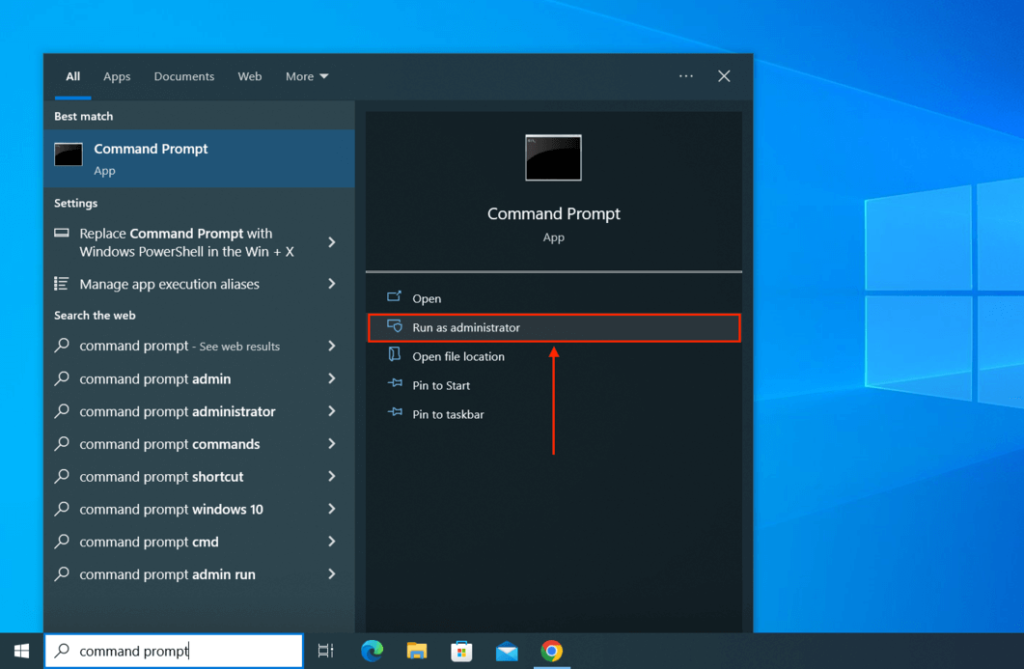Screen dimensions: 1024x669
Task: Expand Manage app execution aliases arrow
Action: click(332, 284)
